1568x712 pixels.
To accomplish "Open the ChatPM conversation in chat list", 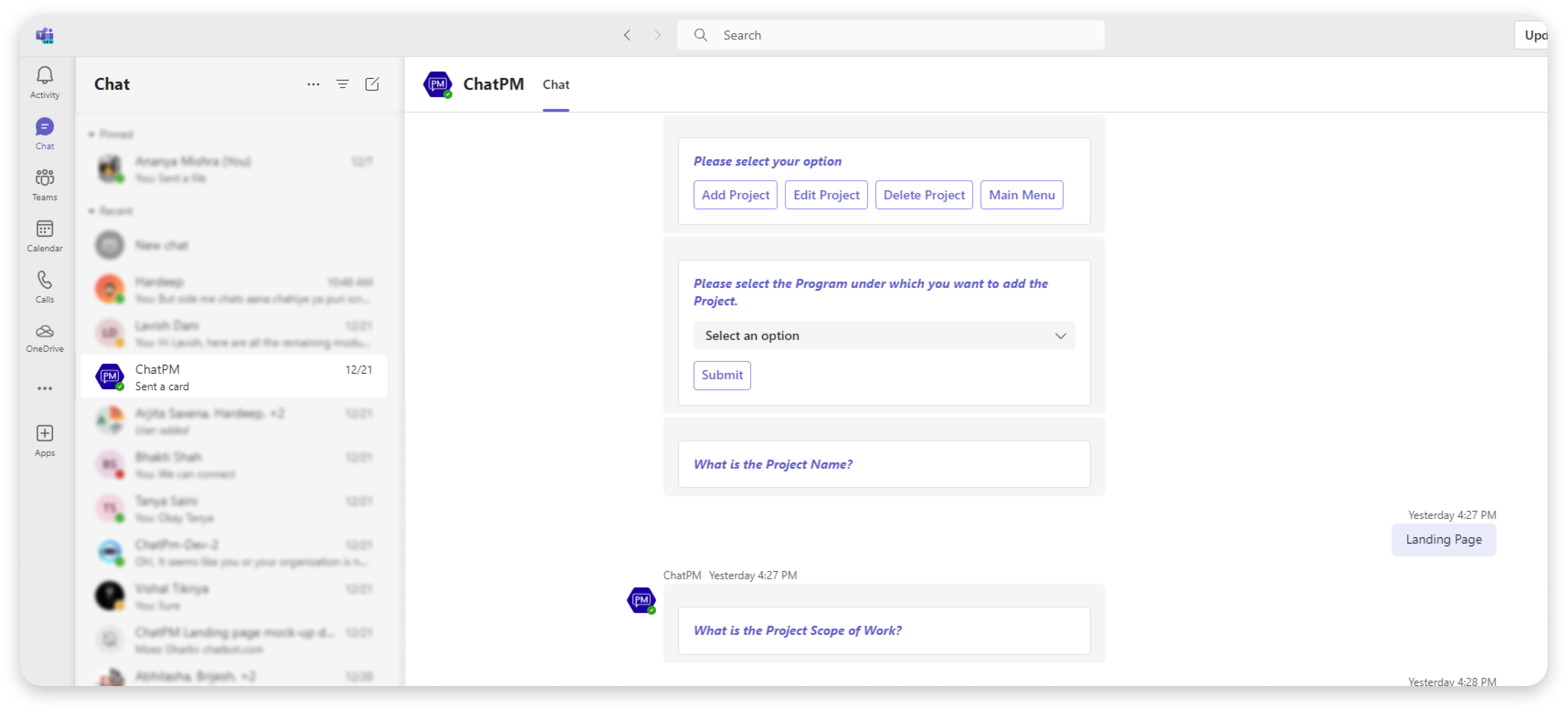I will [x=234, y=377].
